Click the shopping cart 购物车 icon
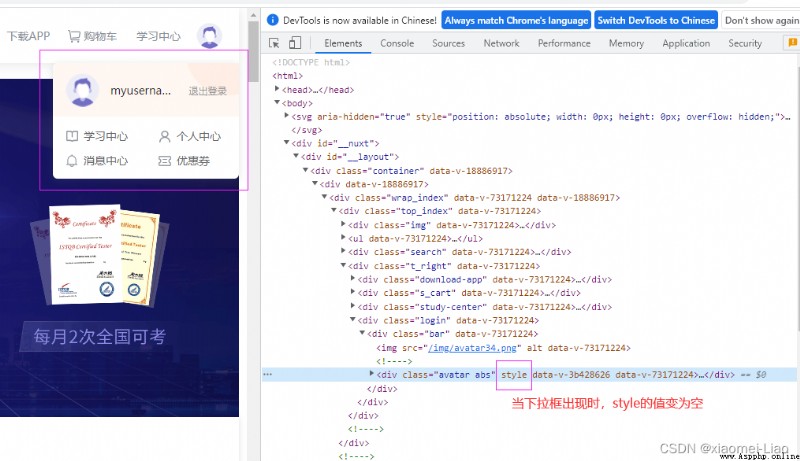Screen dimensions: 800x461 pyautogui.click(x=74, y=36)
